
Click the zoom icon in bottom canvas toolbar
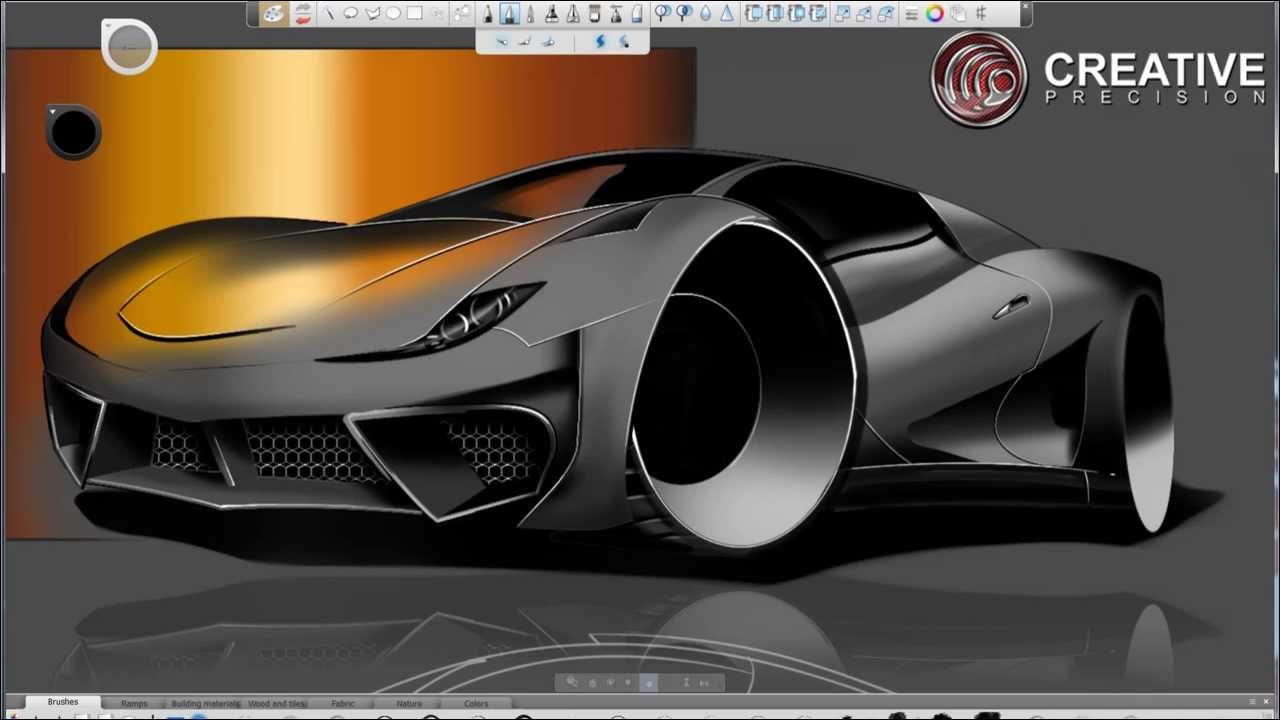(572, 682)
